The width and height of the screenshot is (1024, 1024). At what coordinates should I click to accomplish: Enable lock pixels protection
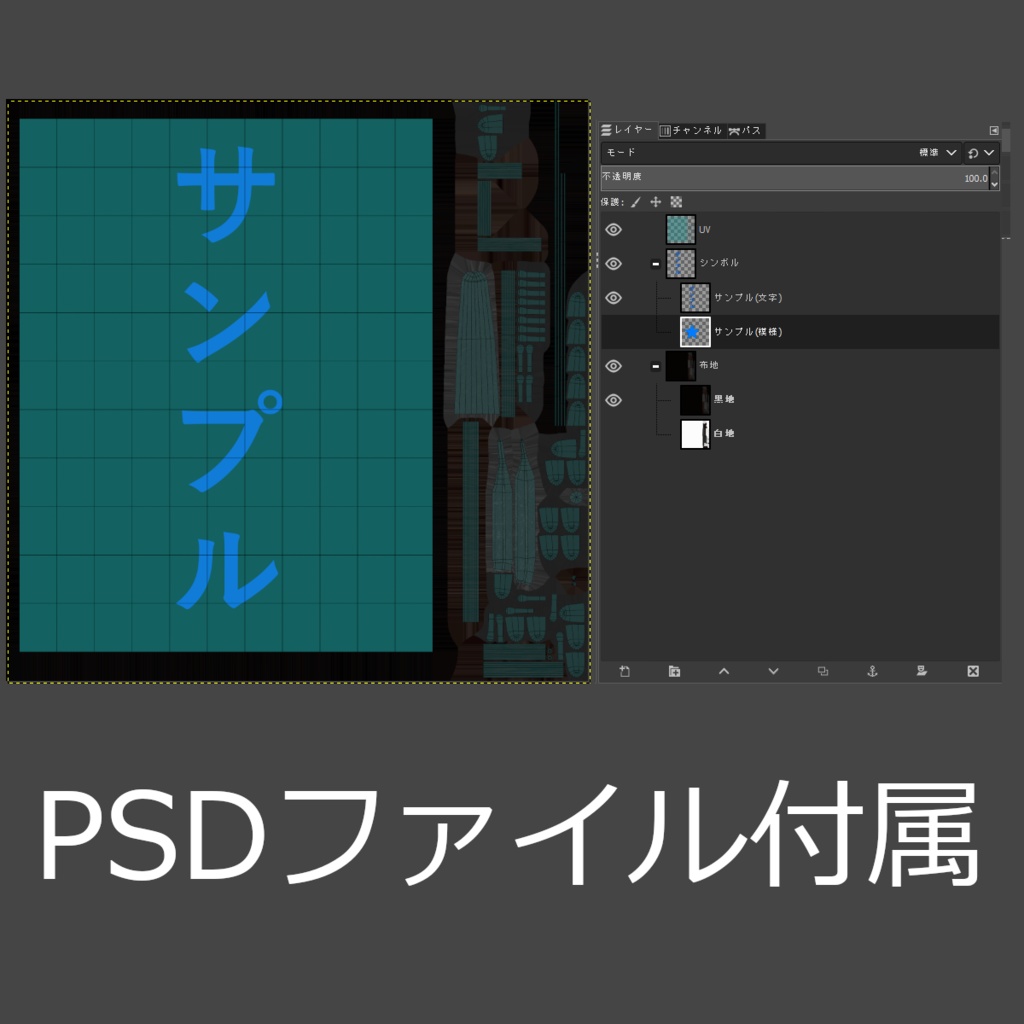(636, 201)
